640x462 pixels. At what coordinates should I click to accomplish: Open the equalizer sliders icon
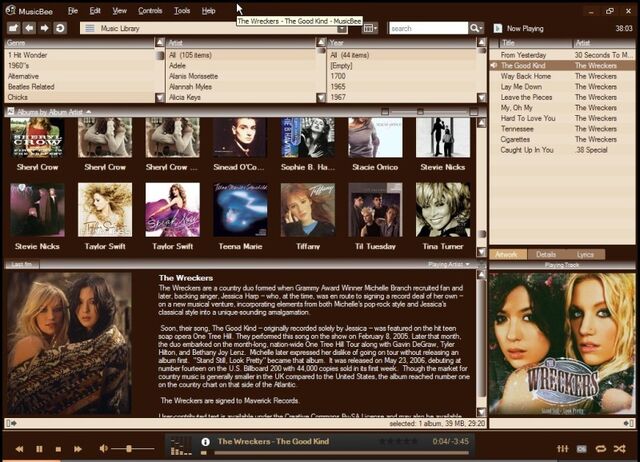(562, 449)
